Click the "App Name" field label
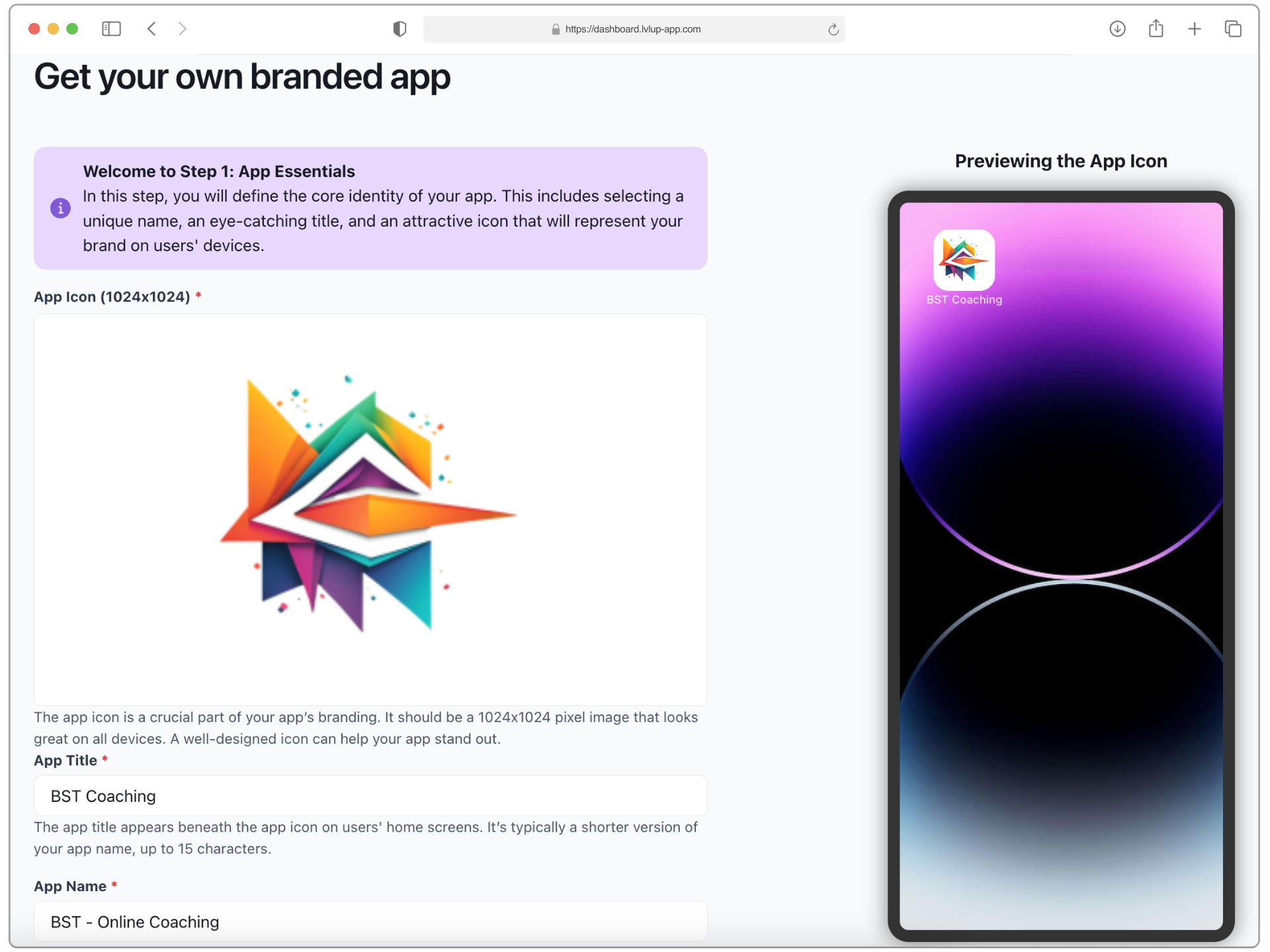The height and width of the screenshot is (952, 1270). 70,886
